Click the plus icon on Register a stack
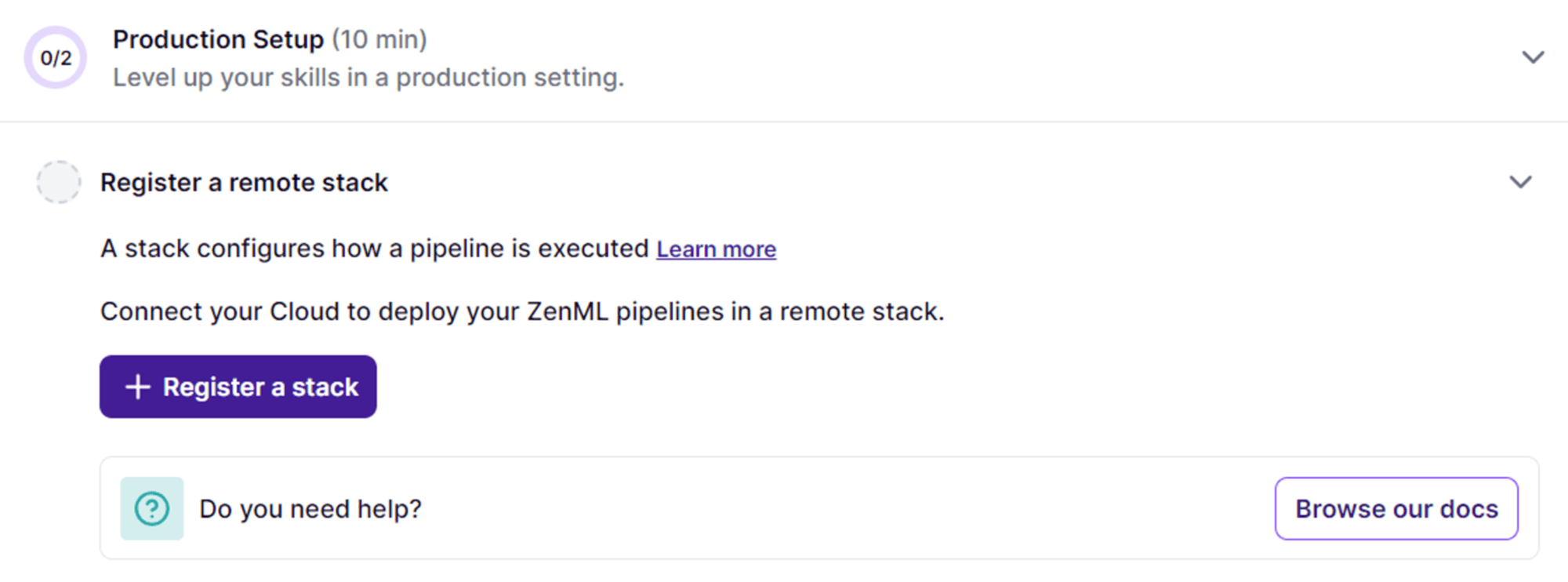 coord(138,387)
